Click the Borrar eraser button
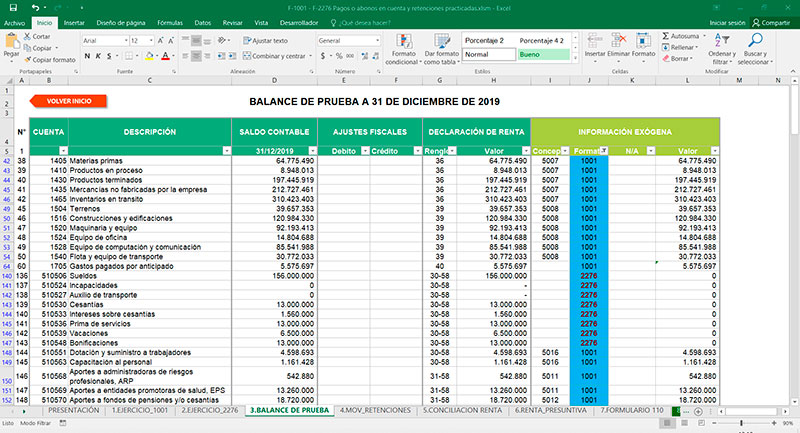This screenshot has width=800, height=433. 677,59
